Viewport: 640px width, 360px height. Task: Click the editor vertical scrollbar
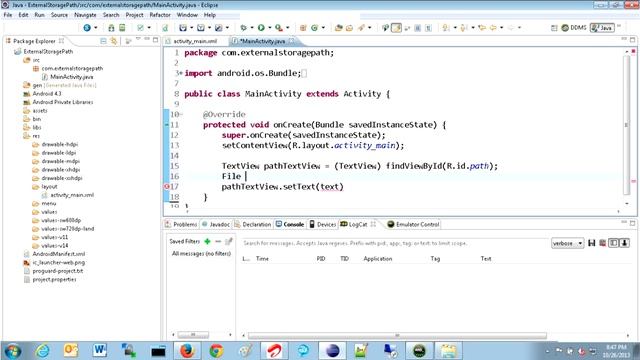pos(627,124)
